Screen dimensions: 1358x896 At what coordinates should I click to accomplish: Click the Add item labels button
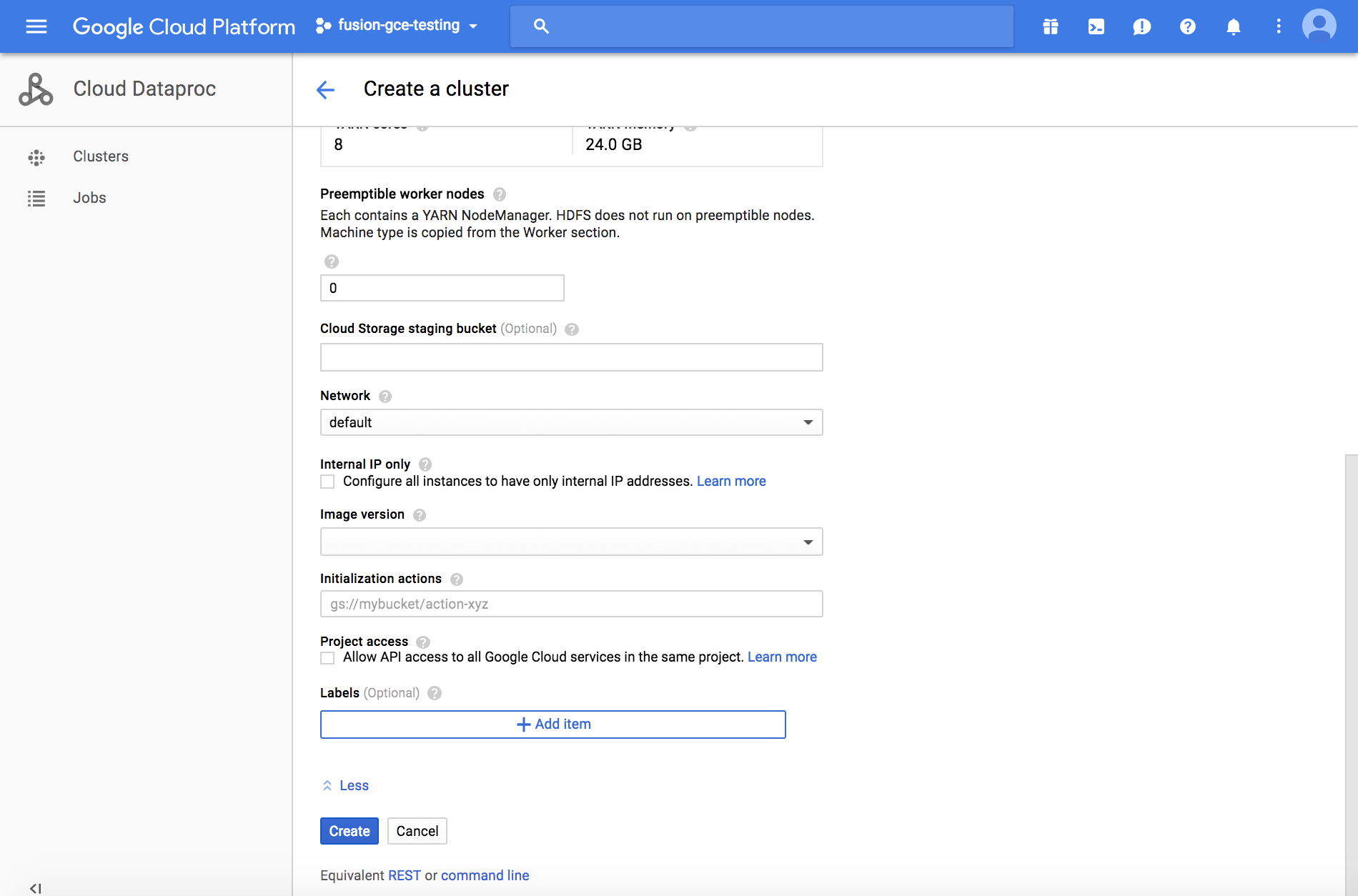click(x=552, y=725)
